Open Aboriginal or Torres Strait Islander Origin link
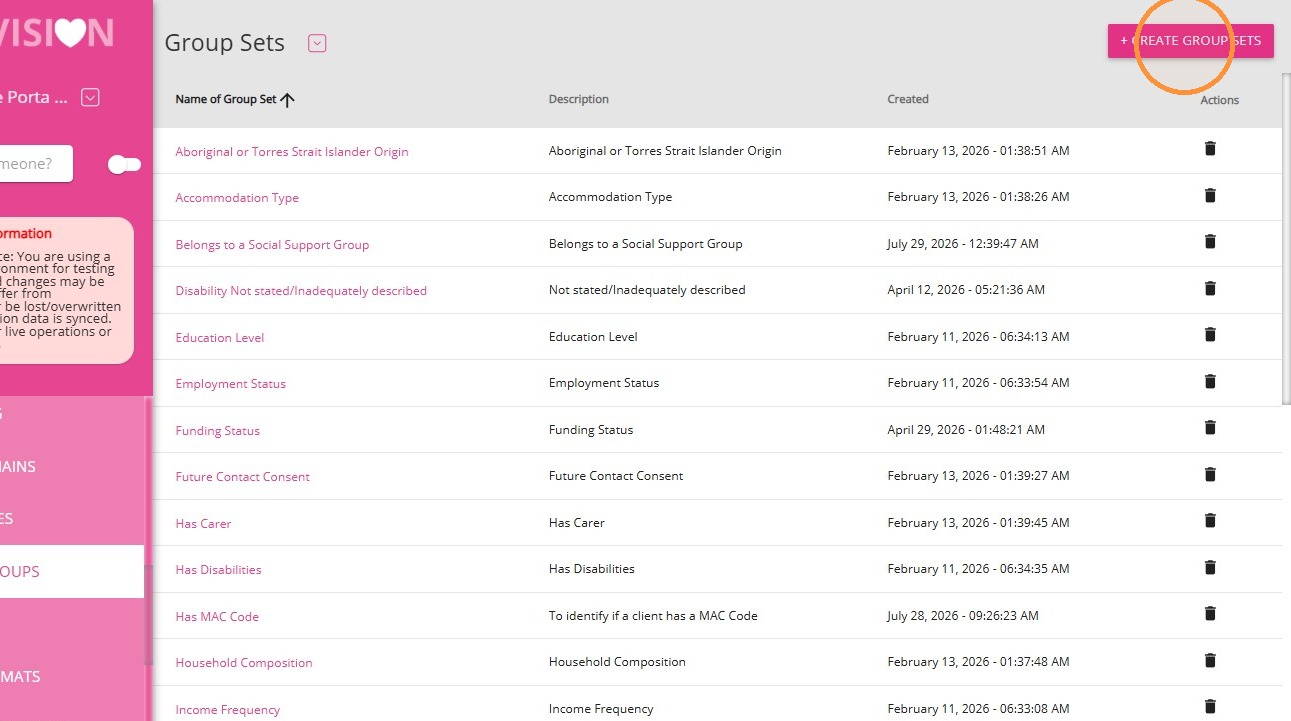This screenshot has width=1291, height=721. (x=292, y=152)
